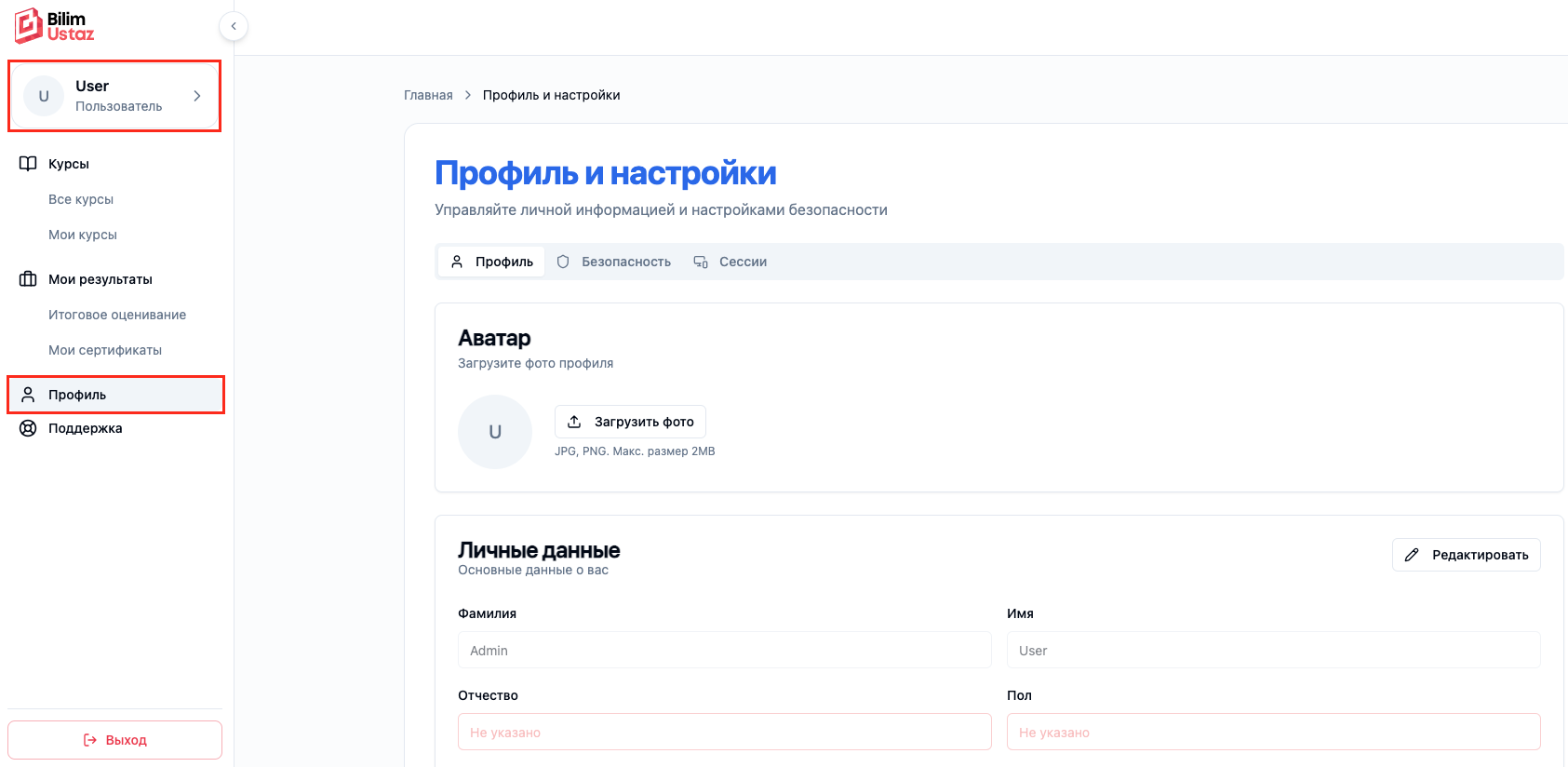Click the Bilim Ustaz logo

click(54, 26)
